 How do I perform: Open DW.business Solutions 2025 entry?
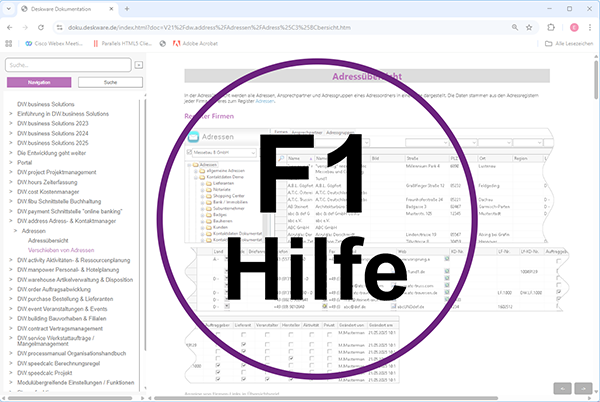tap(52, 143)
